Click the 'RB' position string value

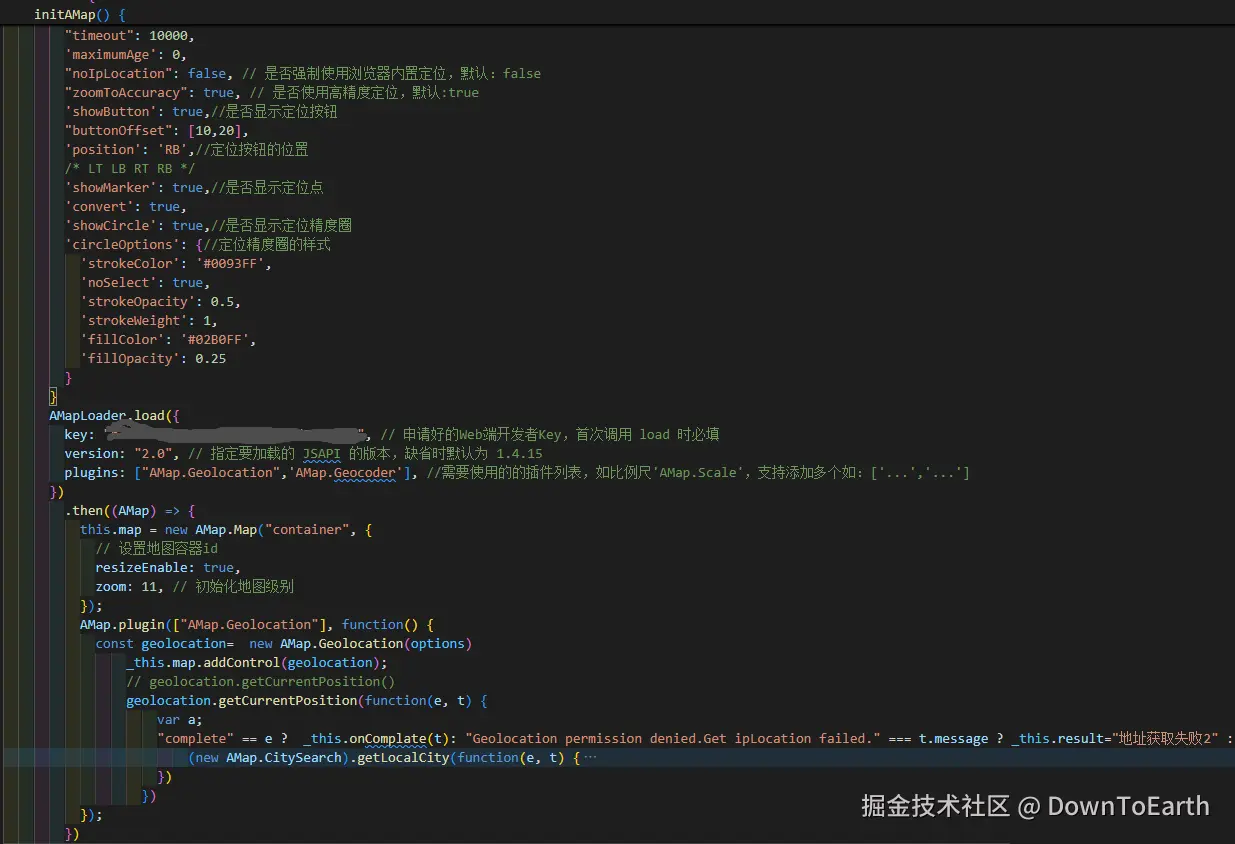click(172, 149)
